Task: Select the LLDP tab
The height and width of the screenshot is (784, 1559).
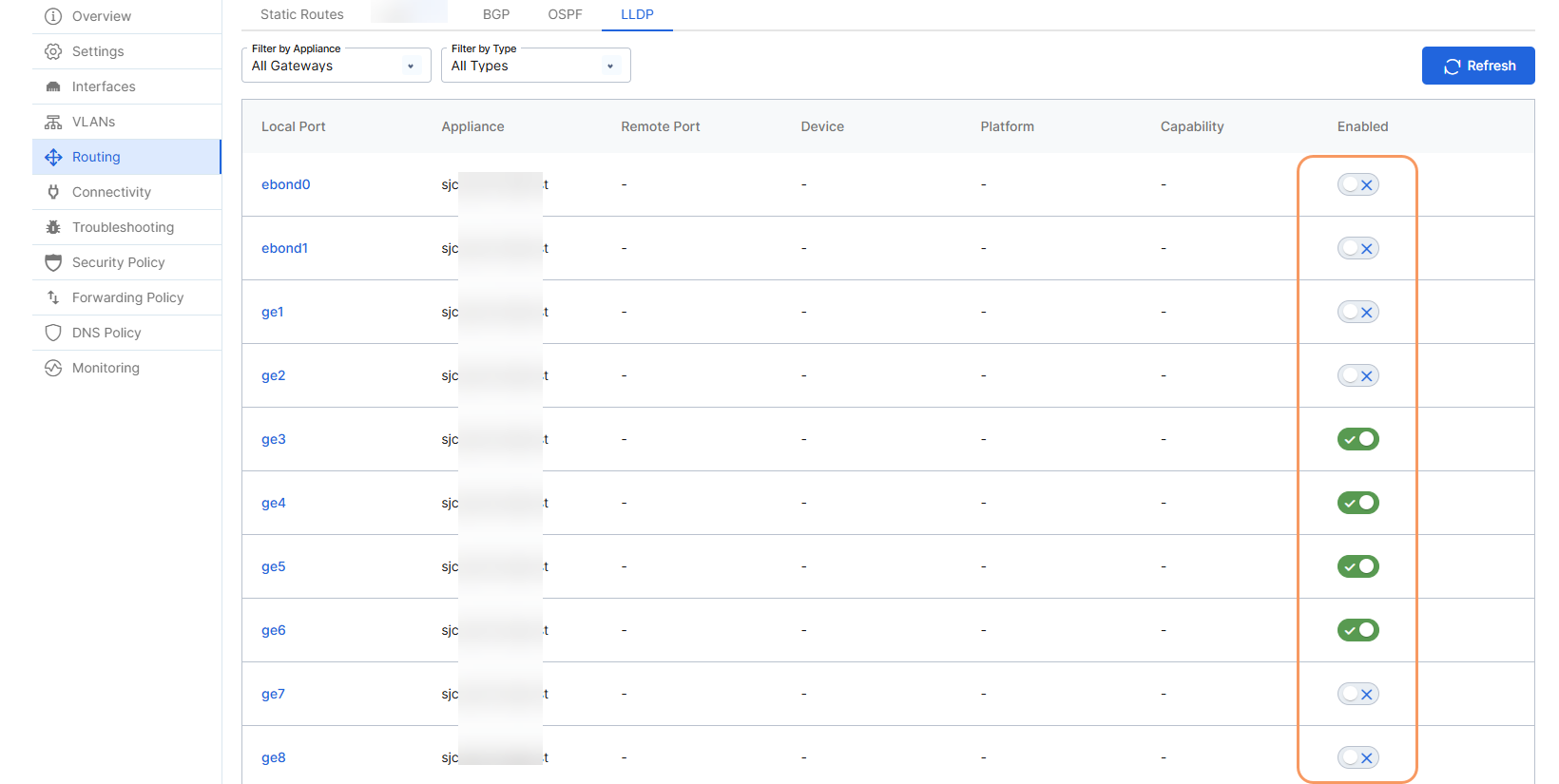Action: coord(637,14)
